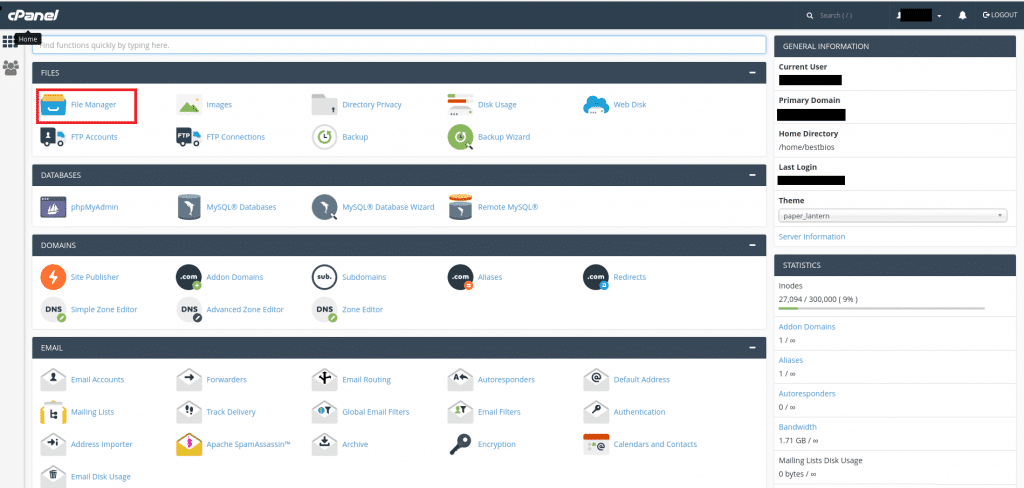The width and height of the screenshot is (1024, 488).
Task: Collapse the Email section
Action: click(751, 347)
